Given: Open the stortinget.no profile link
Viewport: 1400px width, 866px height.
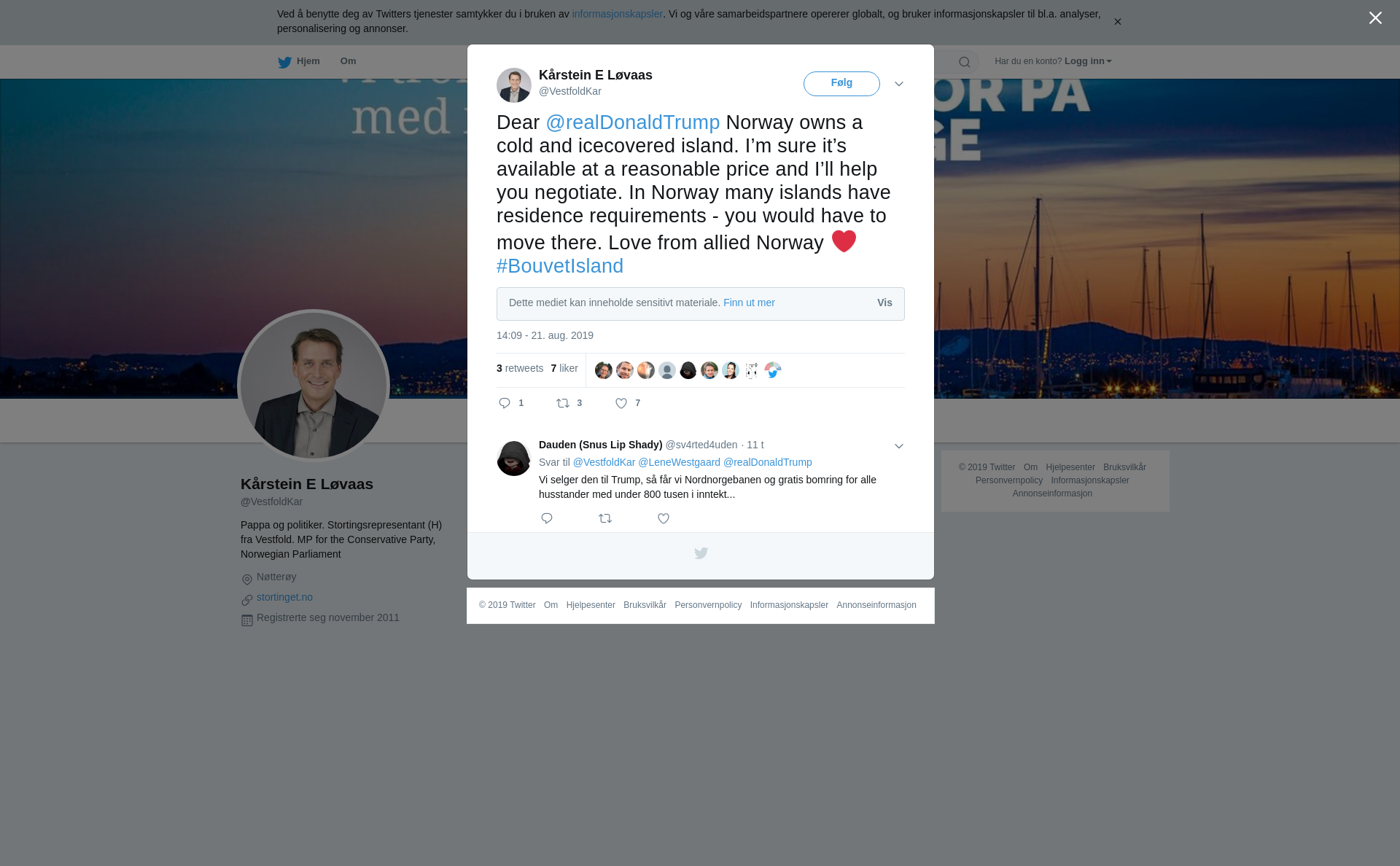Looking at the screenshot, I should (284, 597).
